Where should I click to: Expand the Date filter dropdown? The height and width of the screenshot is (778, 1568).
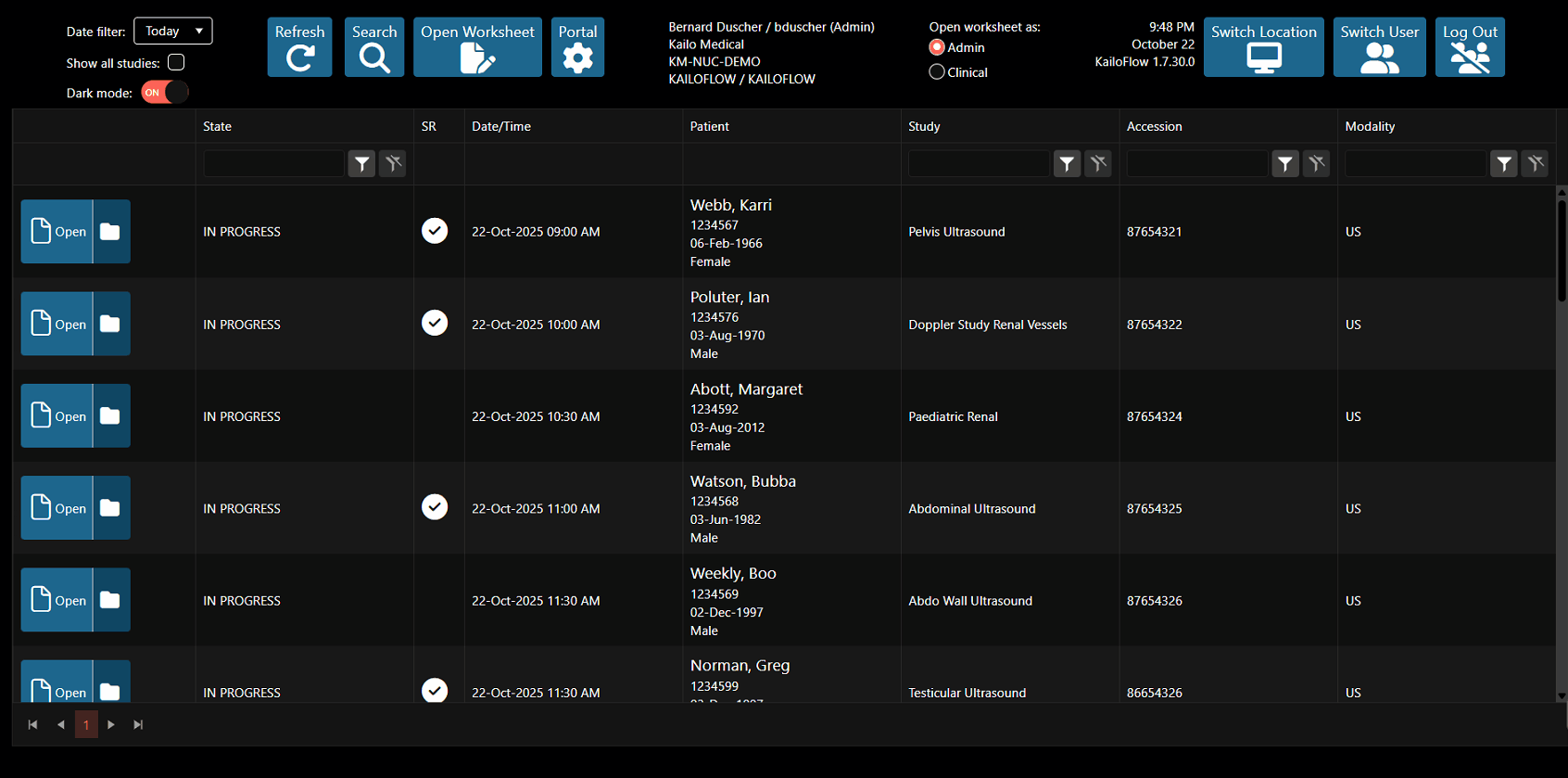click(173, 32)
